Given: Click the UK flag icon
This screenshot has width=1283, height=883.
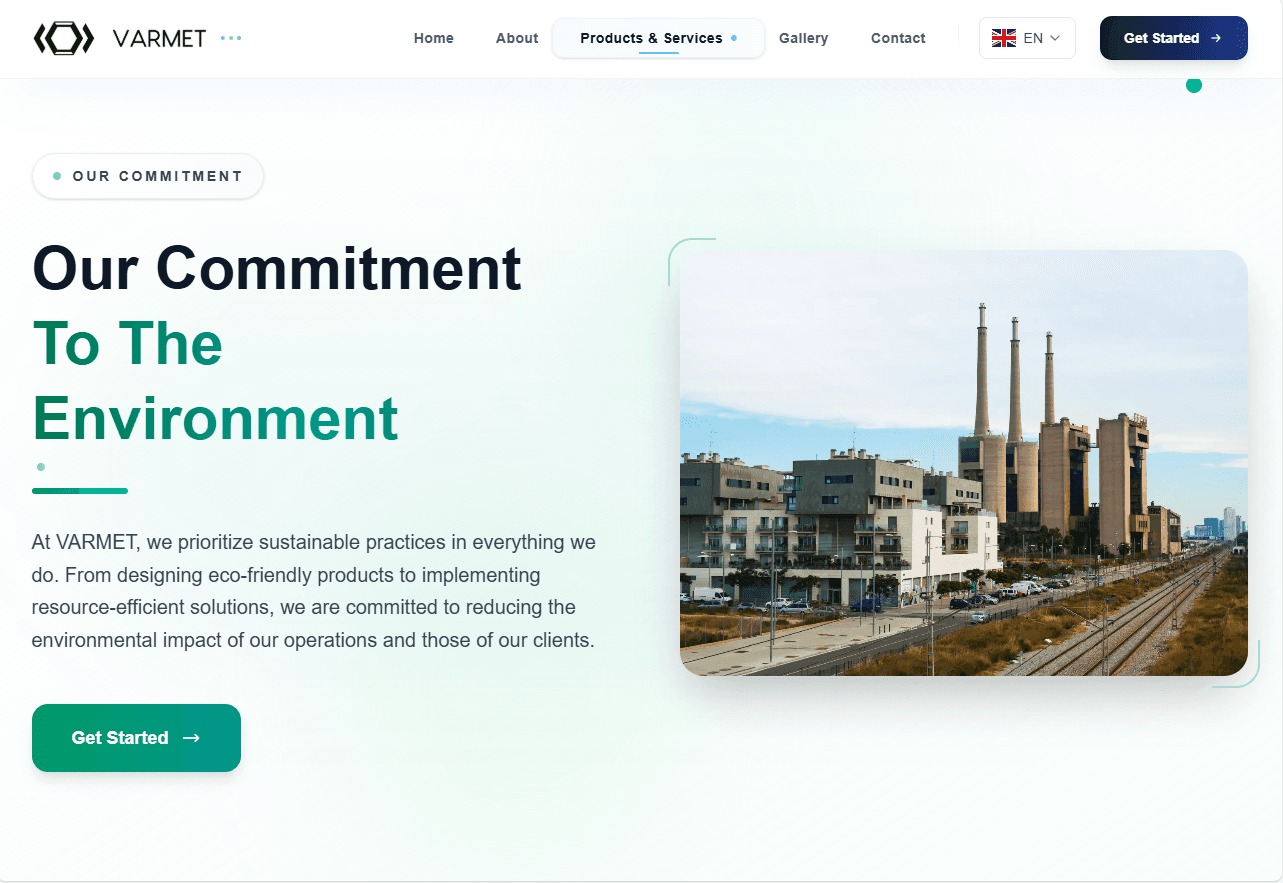Looking at the screenshot, I should (1003, 38).
